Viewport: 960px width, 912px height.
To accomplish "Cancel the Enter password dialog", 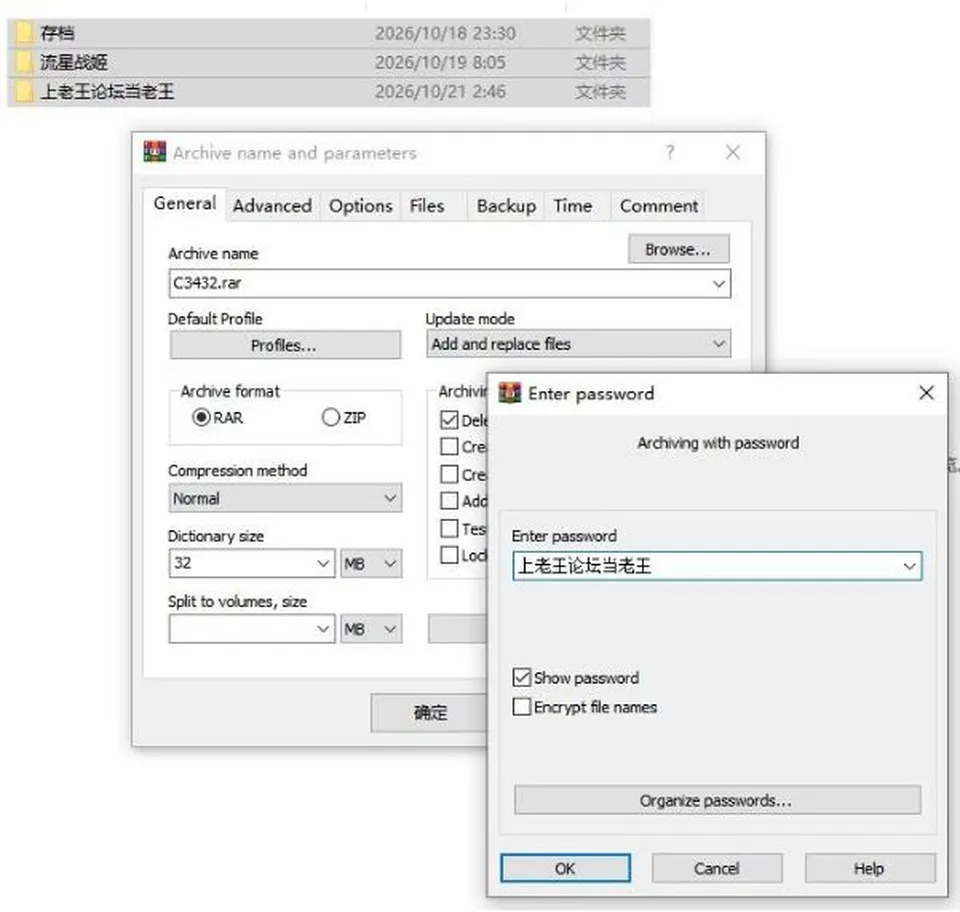I will pos(717,869).
